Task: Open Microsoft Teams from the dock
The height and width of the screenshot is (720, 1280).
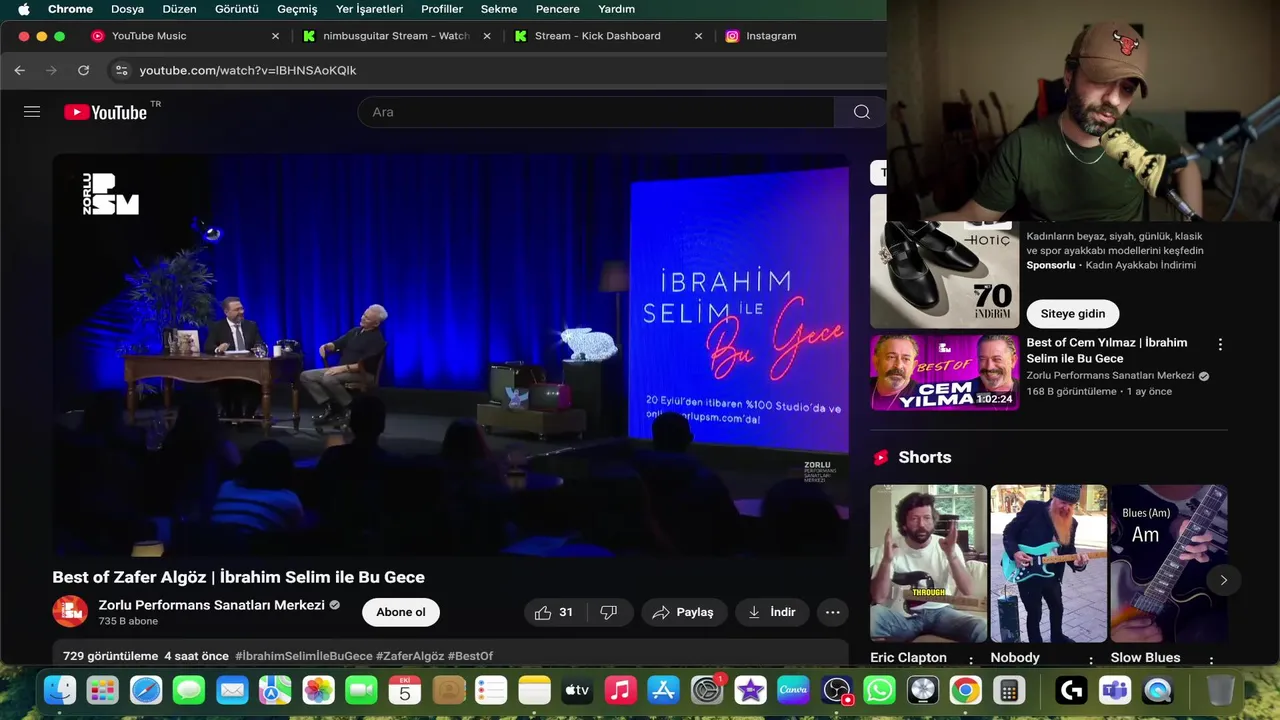Action: [x=1115, y=690]
